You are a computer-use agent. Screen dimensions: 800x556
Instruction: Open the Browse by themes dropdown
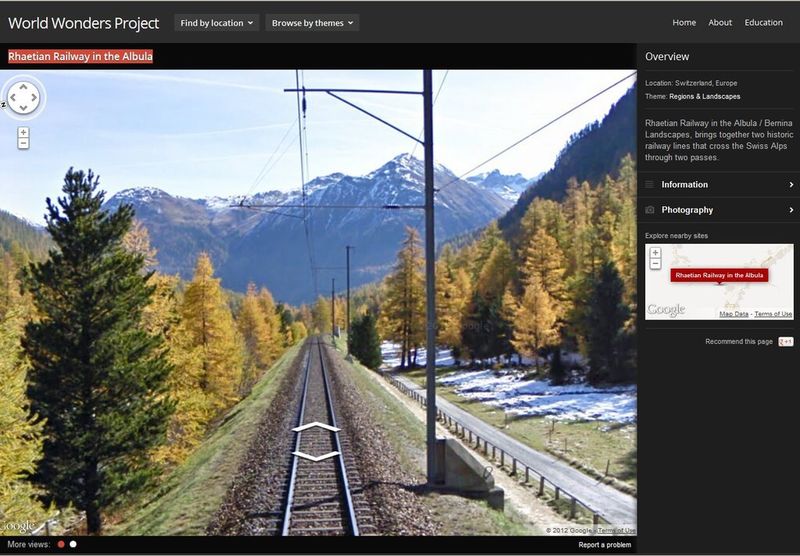[312, 23]
